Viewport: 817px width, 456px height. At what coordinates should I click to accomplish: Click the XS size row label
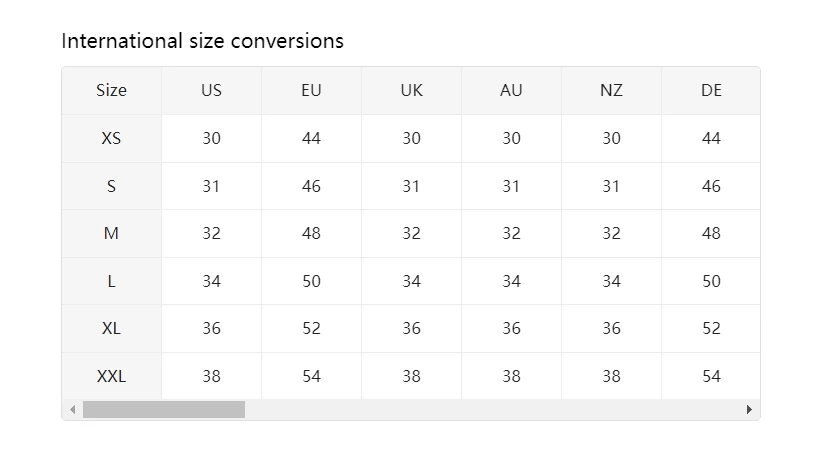click(x=111, y=138)
